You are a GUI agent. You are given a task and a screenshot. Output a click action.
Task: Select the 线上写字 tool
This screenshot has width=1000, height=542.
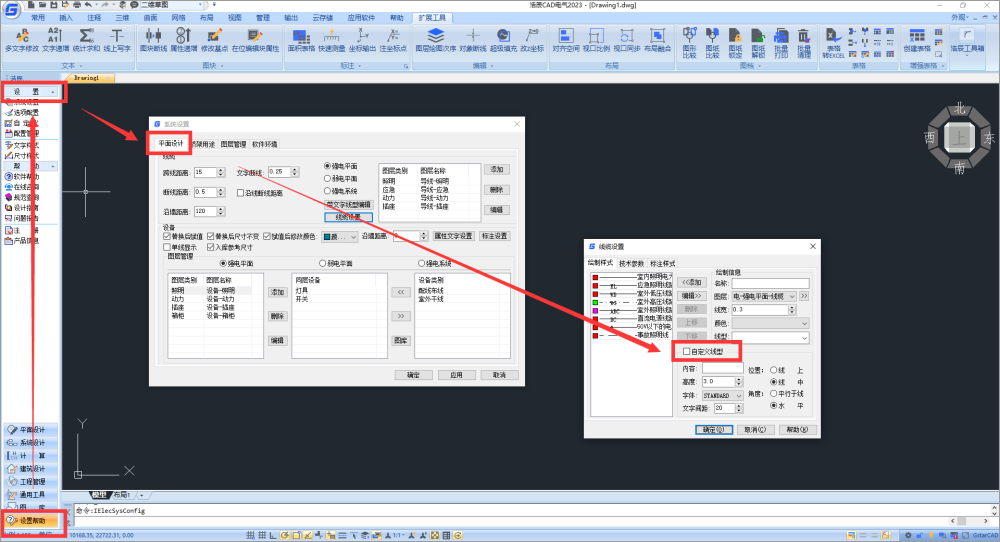pos(117,40)
